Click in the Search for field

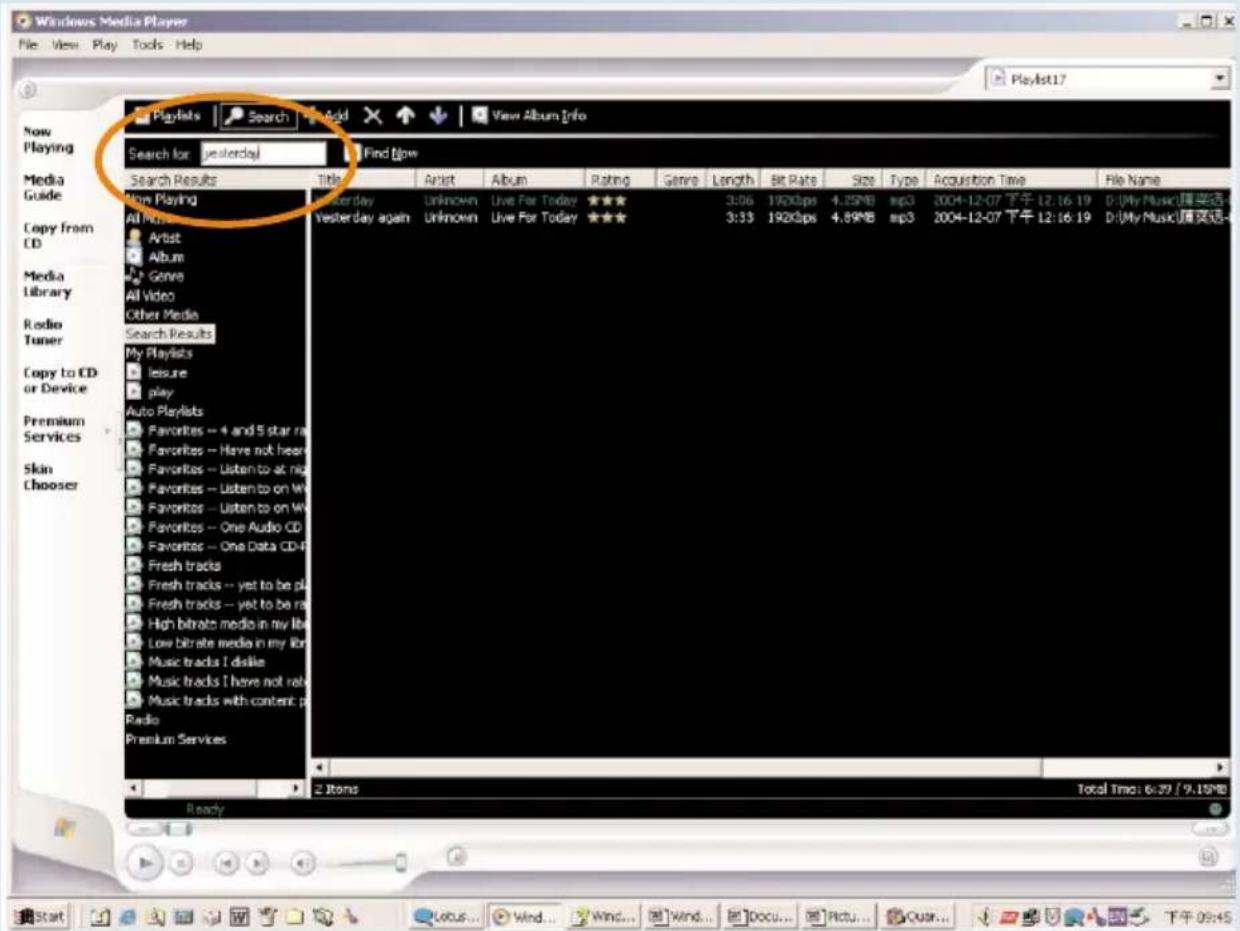[263, 154]
